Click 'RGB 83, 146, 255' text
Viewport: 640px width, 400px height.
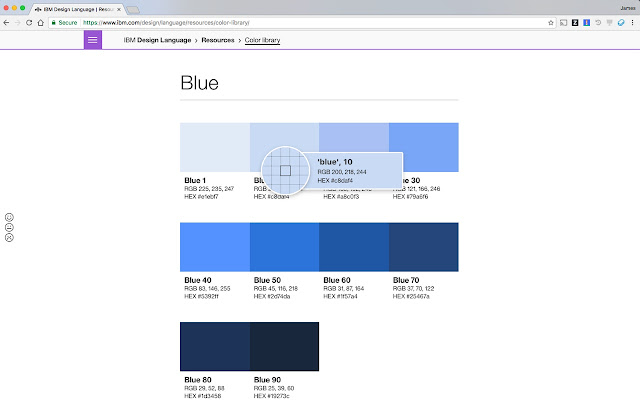pyautogui.click(x=207, y=288)
